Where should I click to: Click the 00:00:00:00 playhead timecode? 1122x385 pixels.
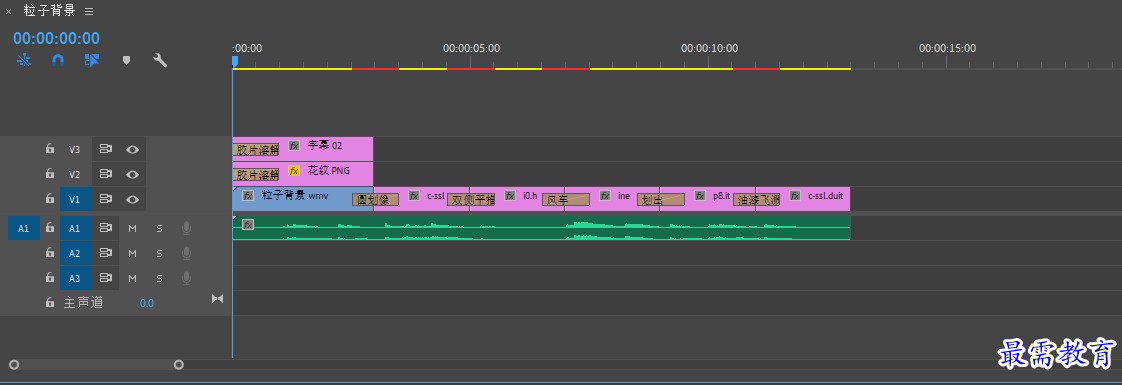click(x=57, y=38)
